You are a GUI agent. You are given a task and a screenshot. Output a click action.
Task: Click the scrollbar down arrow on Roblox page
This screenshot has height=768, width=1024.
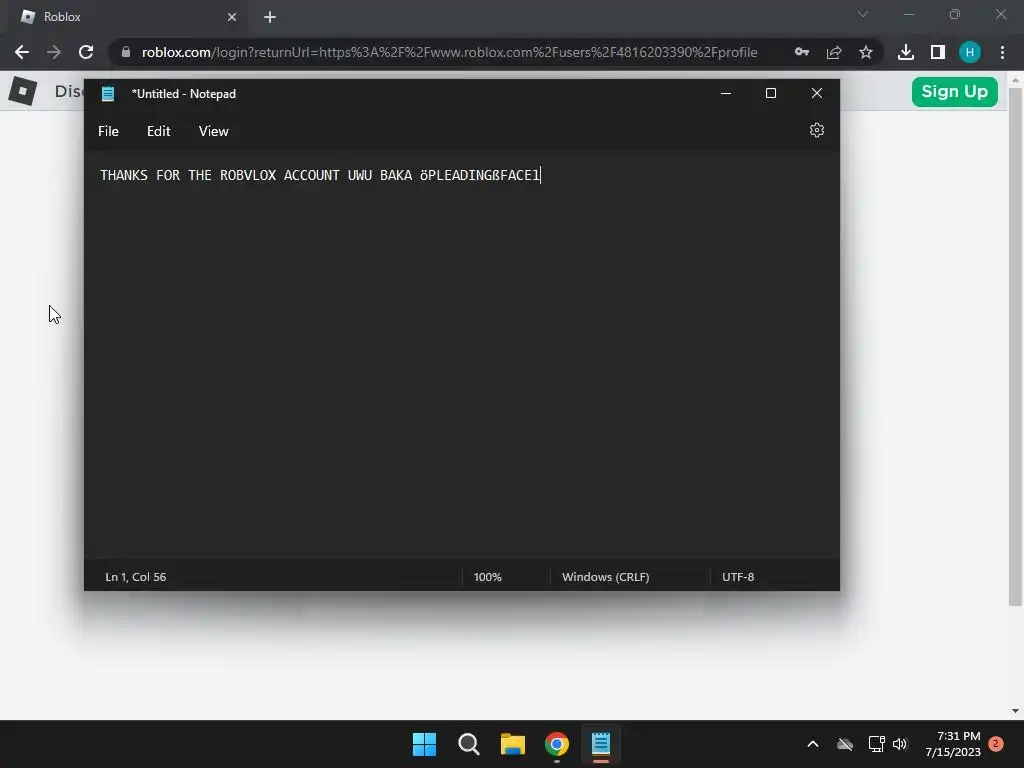[x=1015, y=711]
